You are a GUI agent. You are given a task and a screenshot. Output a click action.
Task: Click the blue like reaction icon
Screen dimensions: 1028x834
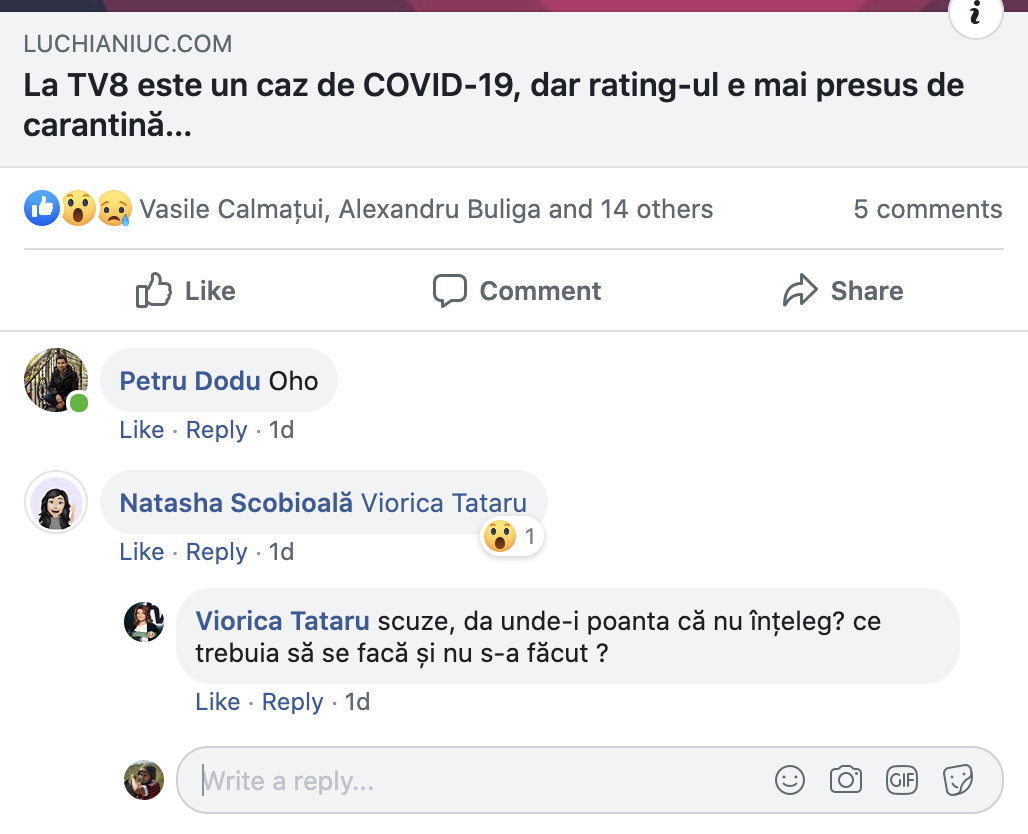(x=42, y=209)
